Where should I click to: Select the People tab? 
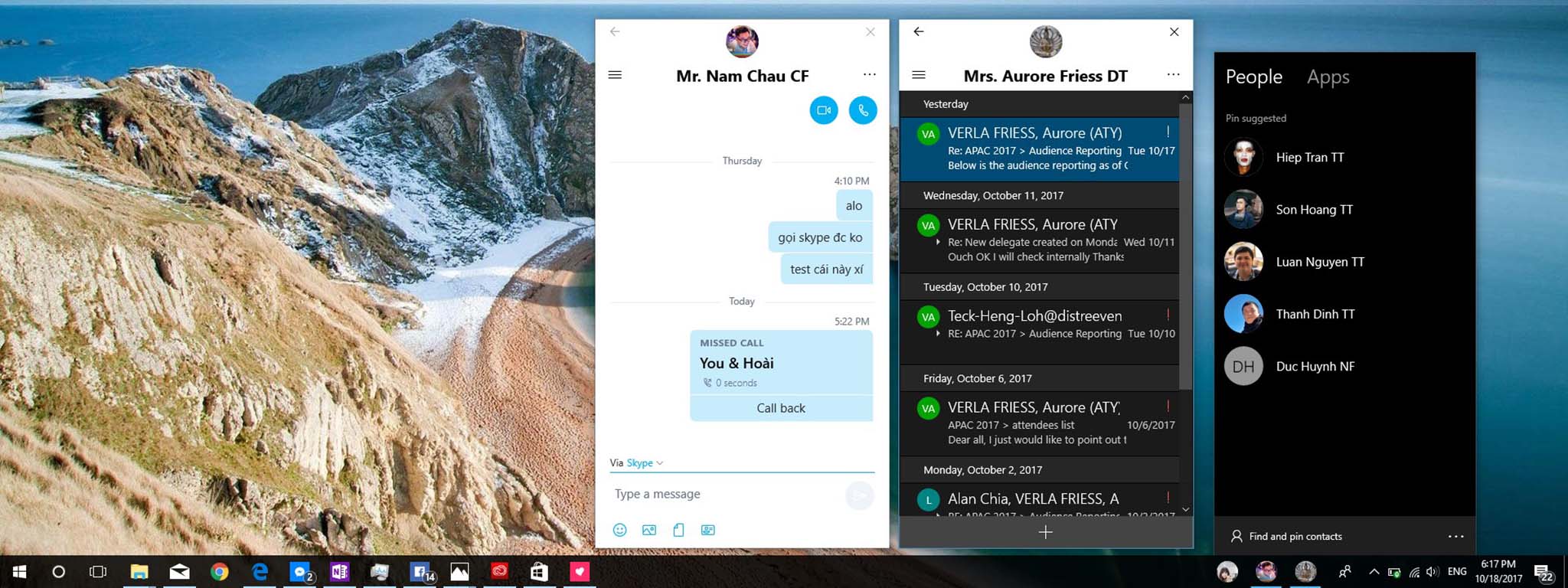(x=1254, y=77)
